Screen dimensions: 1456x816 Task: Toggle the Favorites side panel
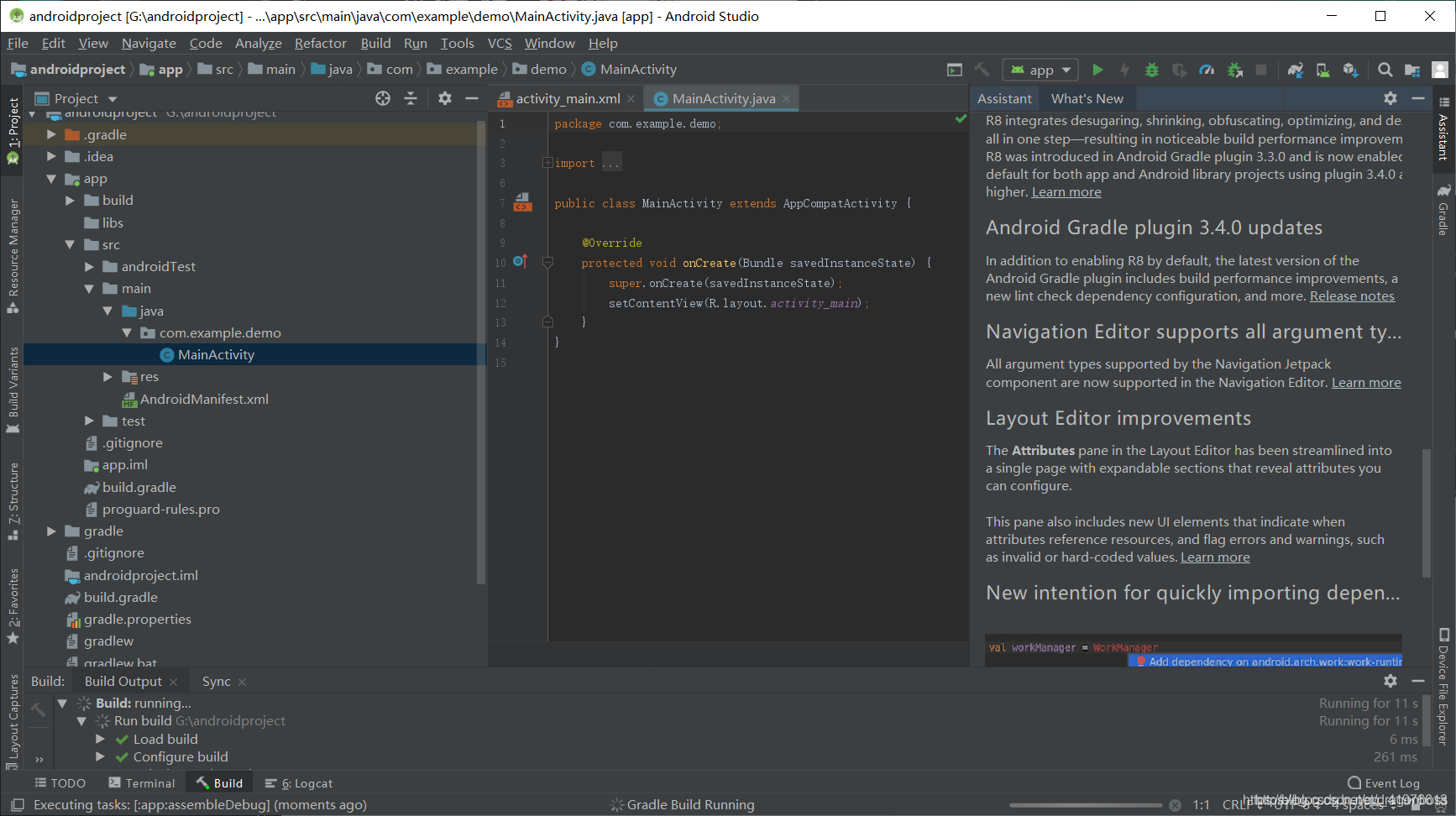click(13, 606)
